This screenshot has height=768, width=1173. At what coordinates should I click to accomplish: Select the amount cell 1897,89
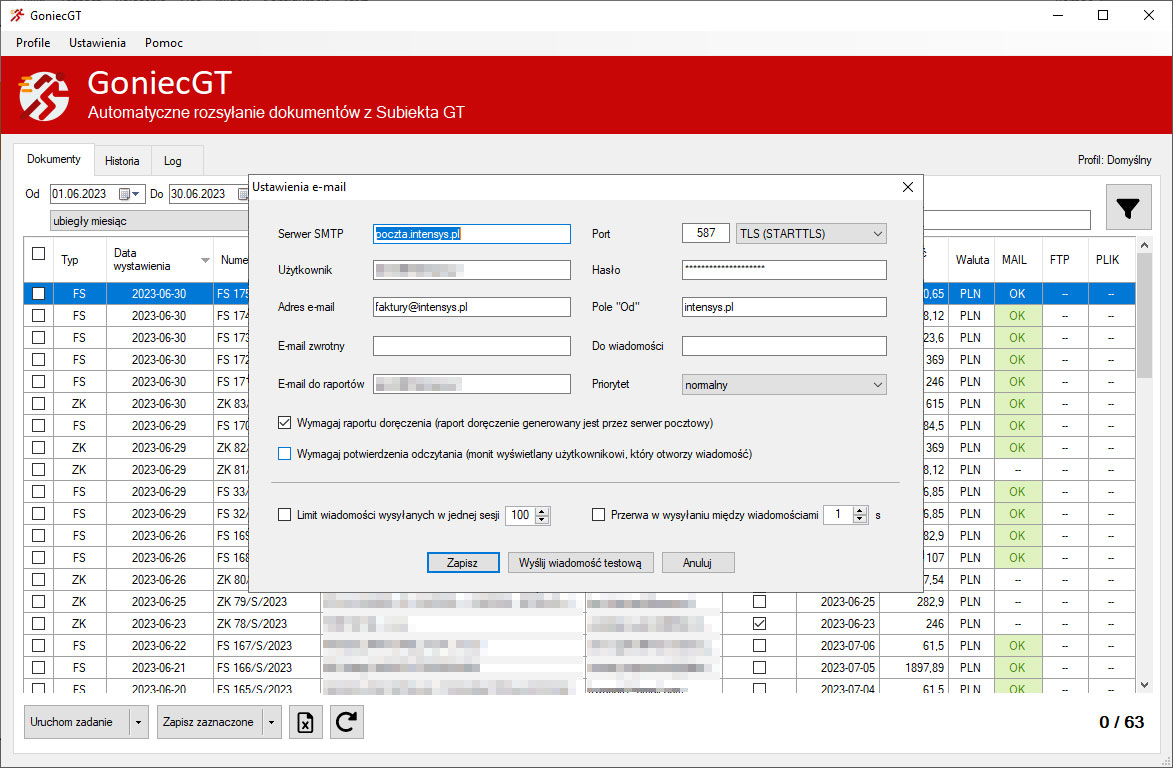913,667
